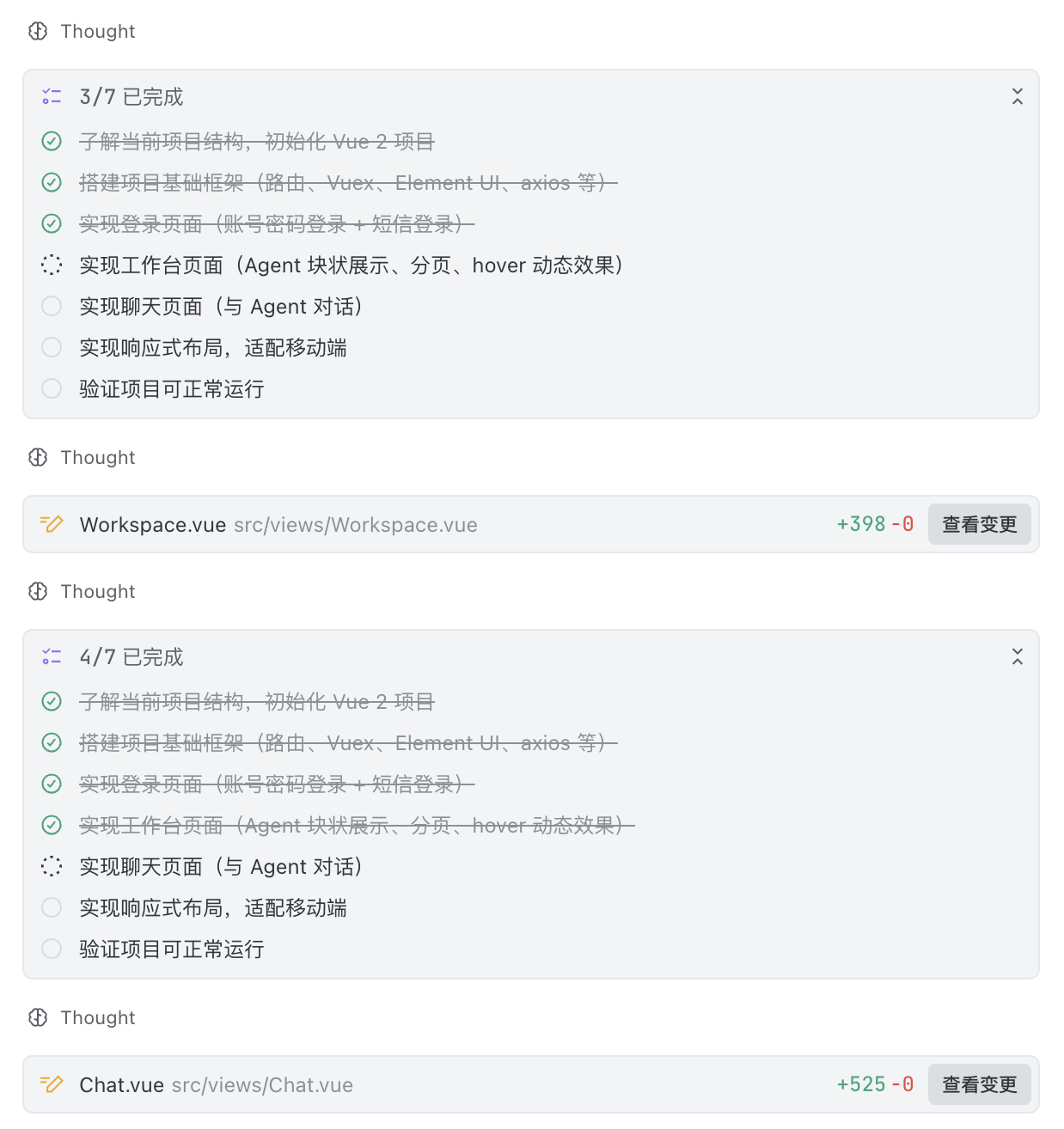Click the brain icon of Thought above Workspace.vue
Viewport: 1064px width, 1129px height.
38,458
